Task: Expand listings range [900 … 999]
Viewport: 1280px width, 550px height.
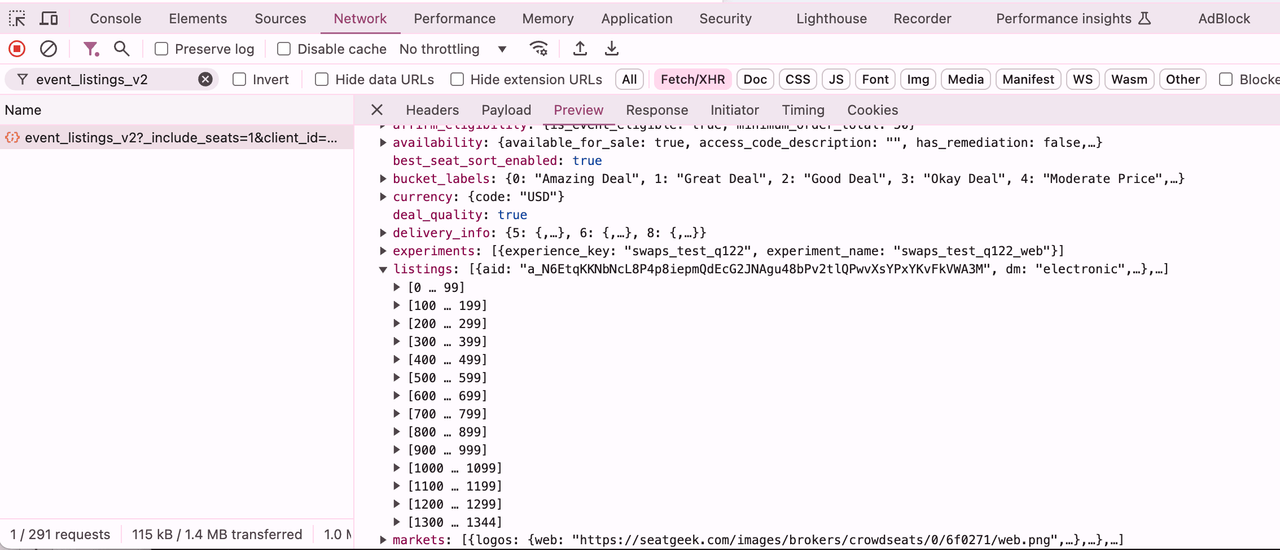Action: (x=399, y=450)
